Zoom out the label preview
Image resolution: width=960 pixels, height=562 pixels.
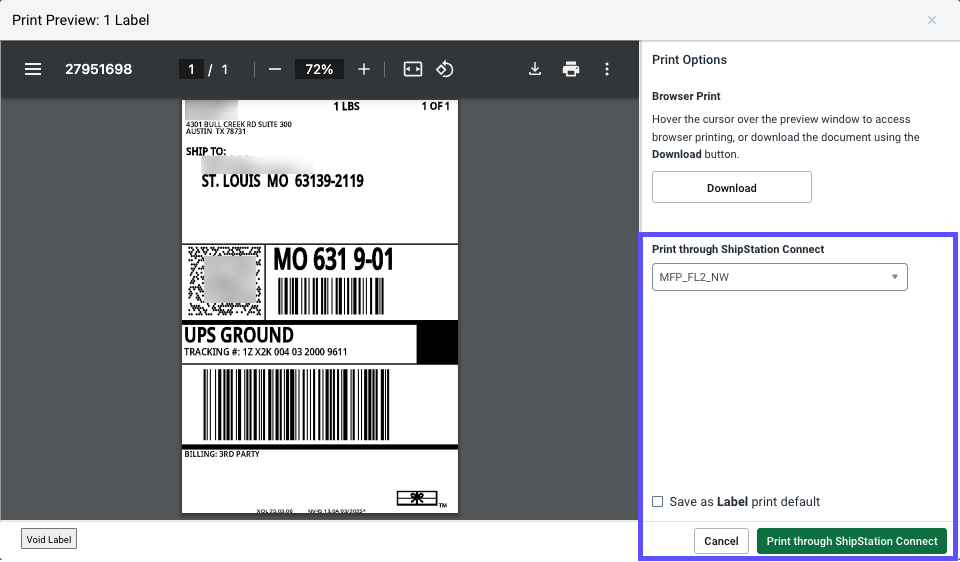click(x=274, y=69)
